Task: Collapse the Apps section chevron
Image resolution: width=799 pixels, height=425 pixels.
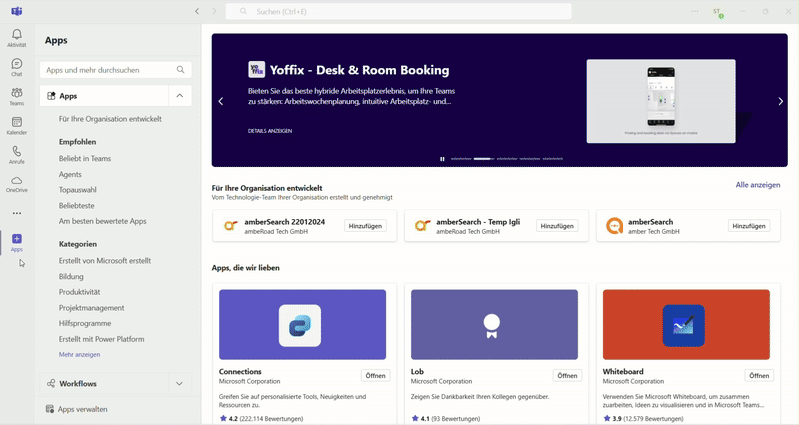Action: click(x=180, y=96)
